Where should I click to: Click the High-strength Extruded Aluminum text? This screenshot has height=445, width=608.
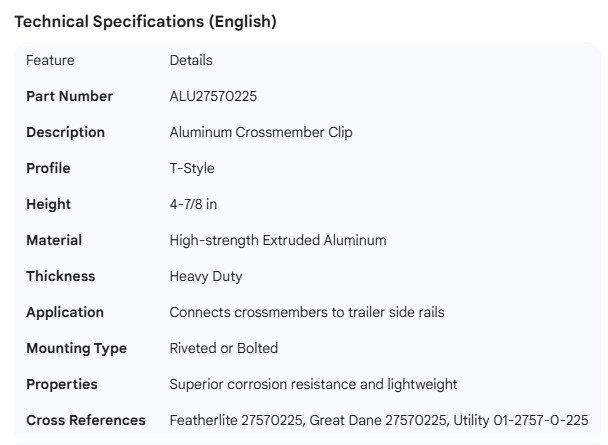278,240
